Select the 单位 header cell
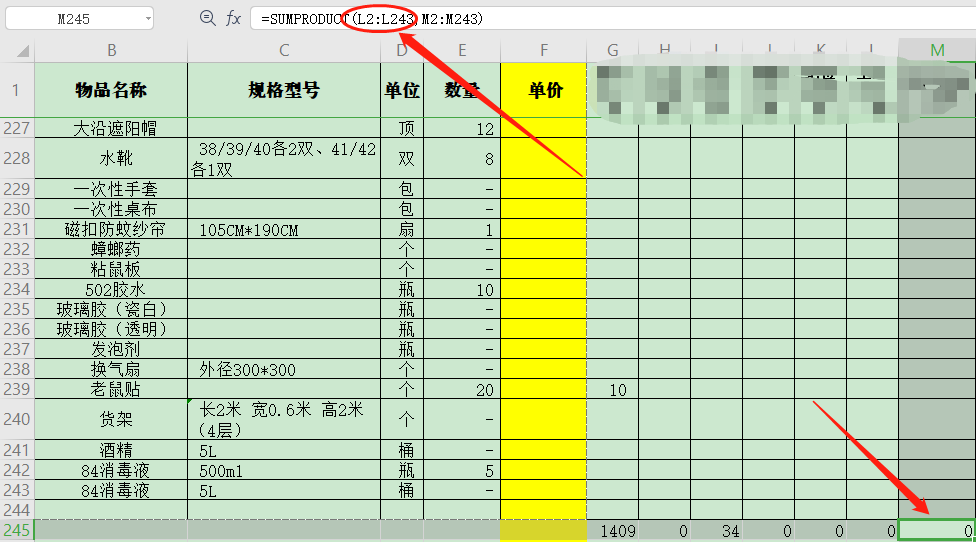This screenshot has width=976, height=542. tap(402, 90)
